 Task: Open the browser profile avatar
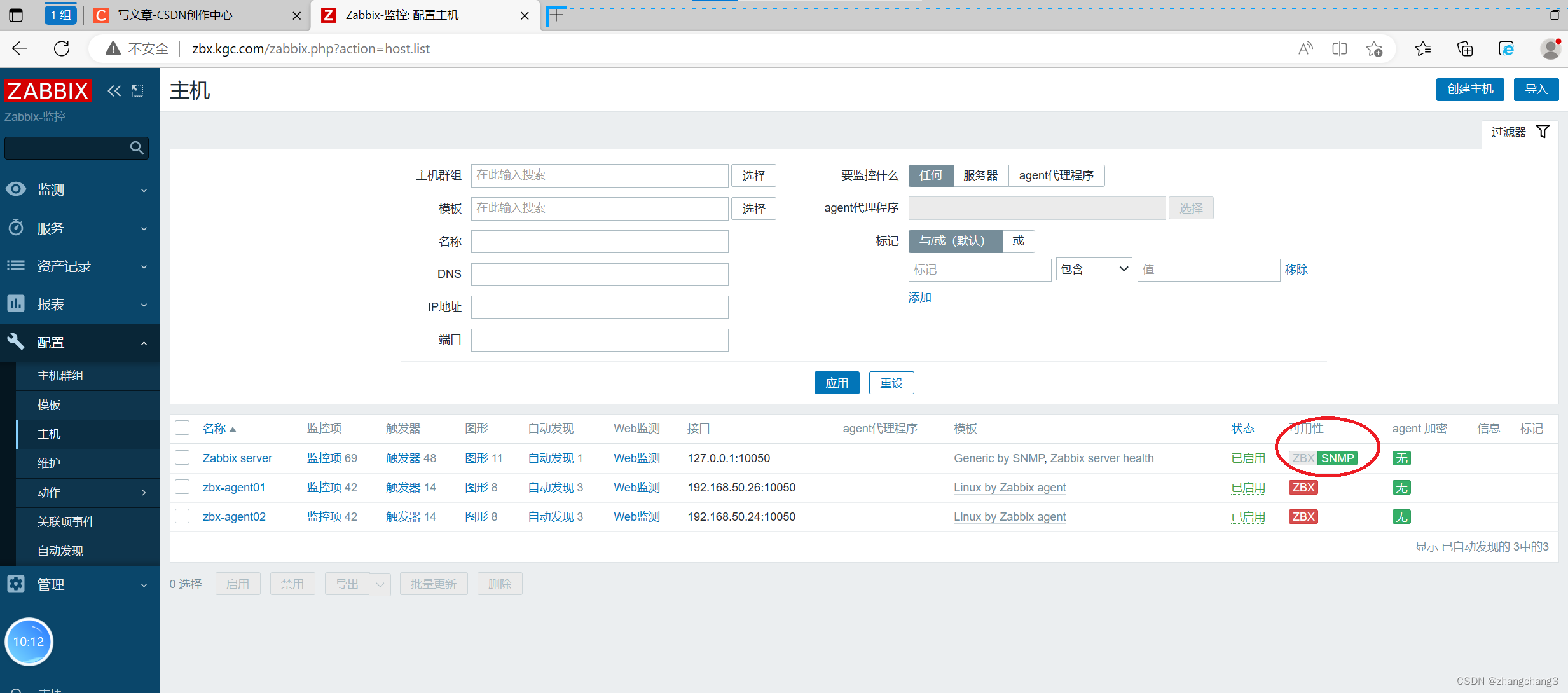1551,48
